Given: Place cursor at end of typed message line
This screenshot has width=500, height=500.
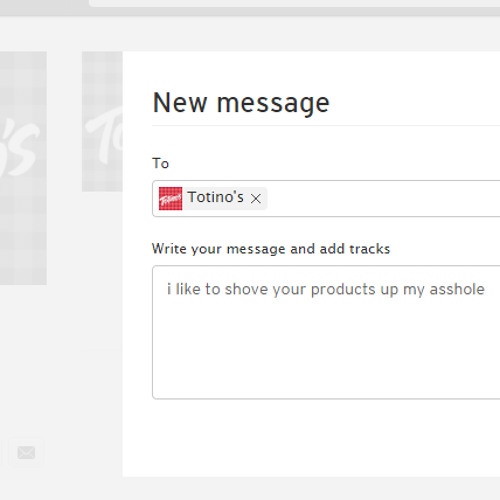Looking at the screenshot, I should [x=486, y=289].
